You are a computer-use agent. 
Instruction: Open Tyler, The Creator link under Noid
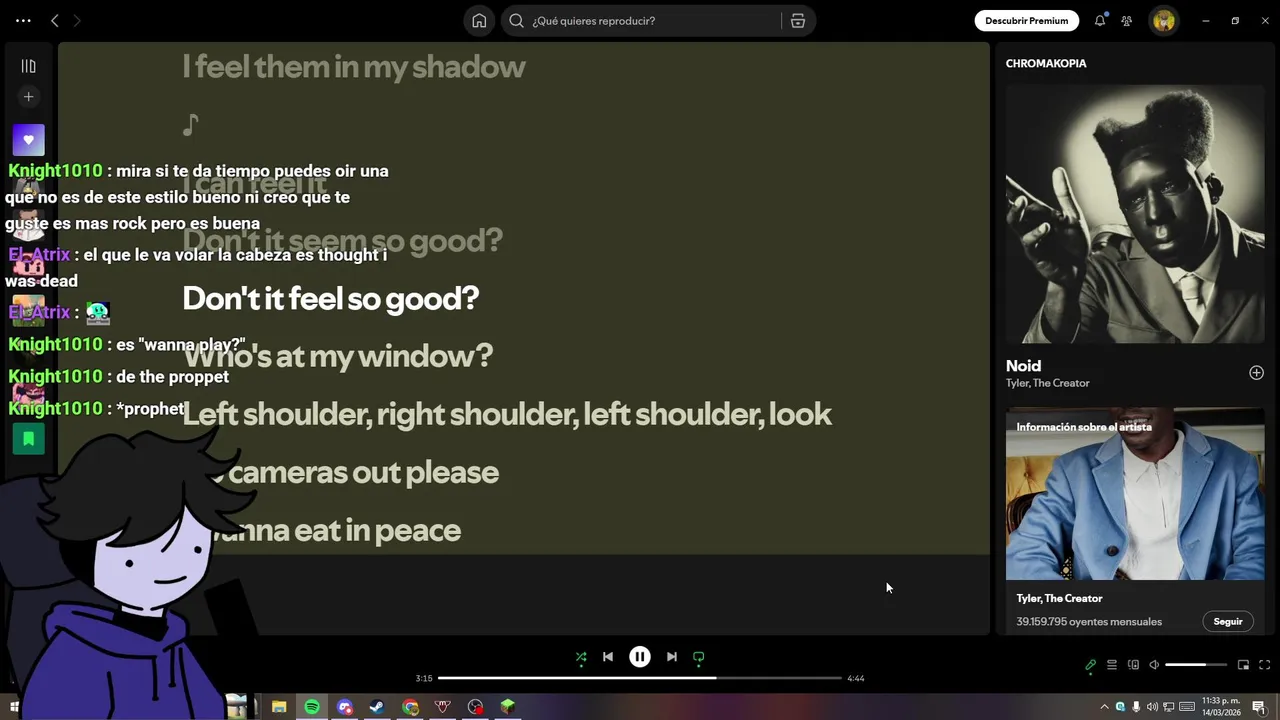tap(1048, 383)
